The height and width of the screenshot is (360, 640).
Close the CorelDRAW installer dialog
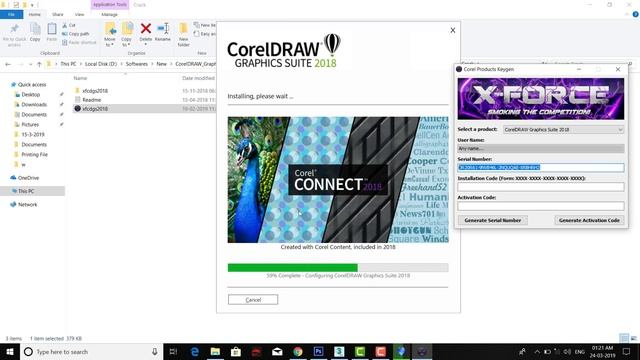click(x=453, y=30)
